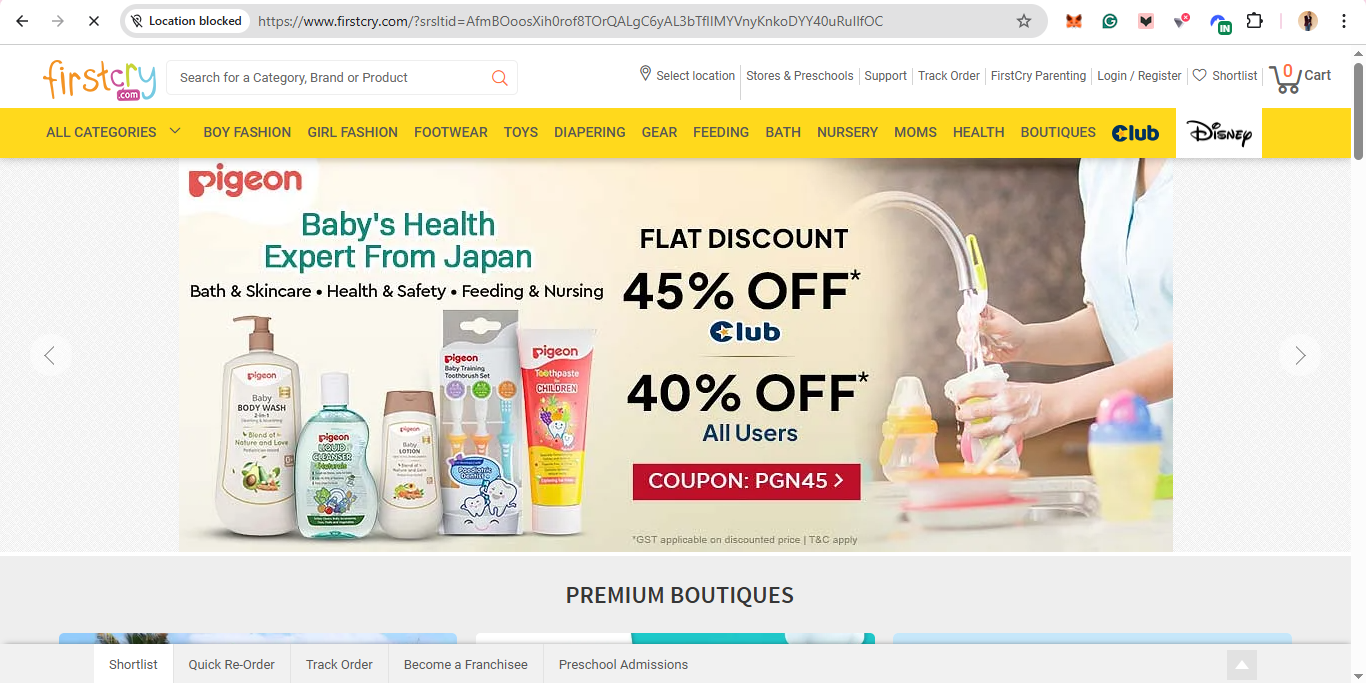Open Quick Re-Order in bottom bar

point(231,665)
